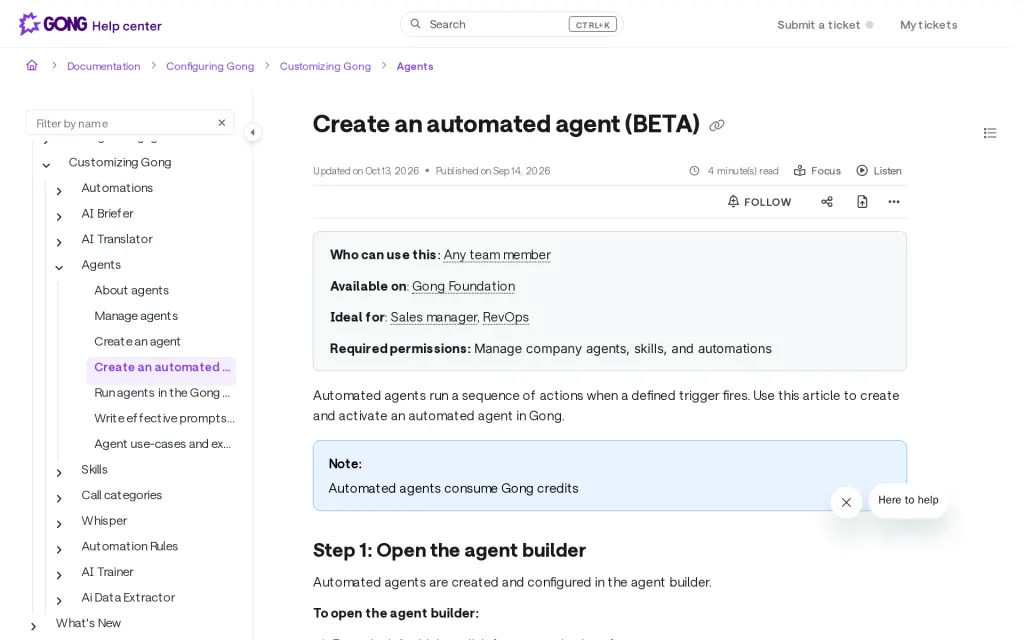
Task: Expand the AI Briefer tree node
Action: 59,217
